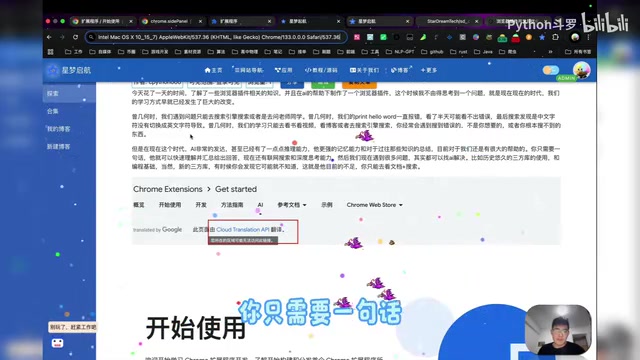Open the 开始使用 docs tab

point(170,205)
